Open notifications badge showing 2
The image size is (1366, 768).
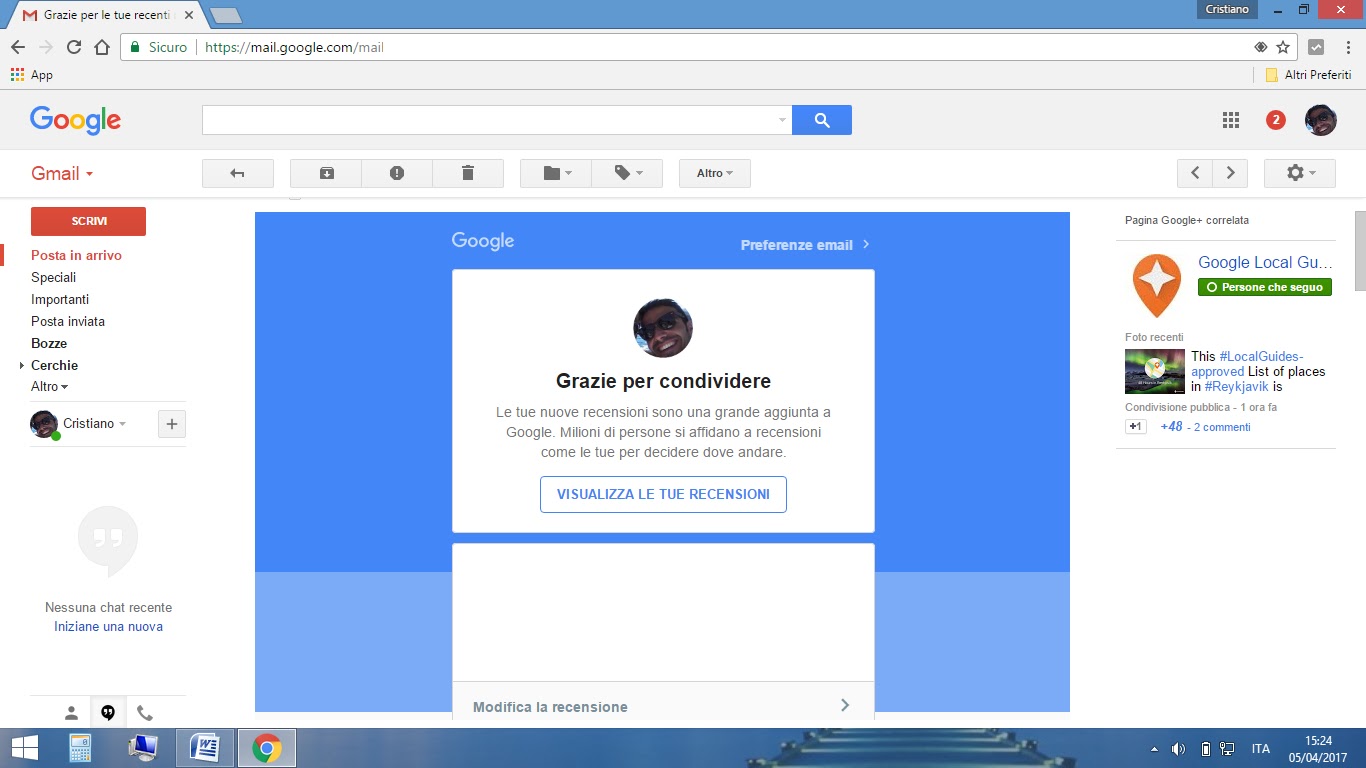coord(1275,120)
